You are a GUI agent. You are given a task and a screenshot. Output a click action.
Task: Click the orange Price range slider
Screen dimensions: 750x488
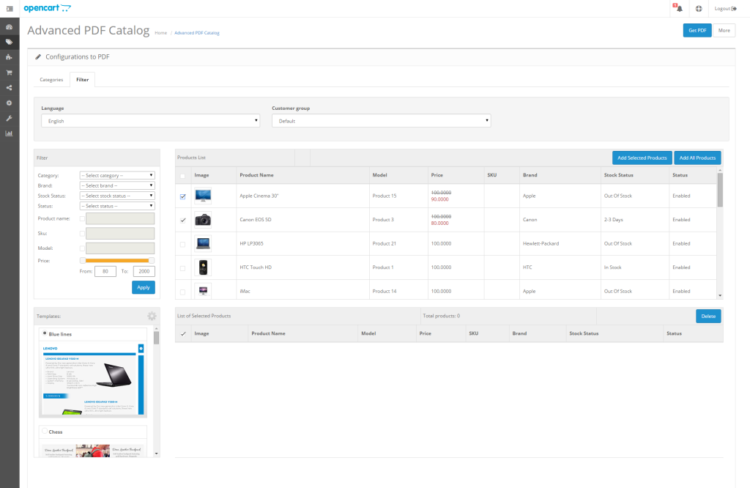pos(118,260)
